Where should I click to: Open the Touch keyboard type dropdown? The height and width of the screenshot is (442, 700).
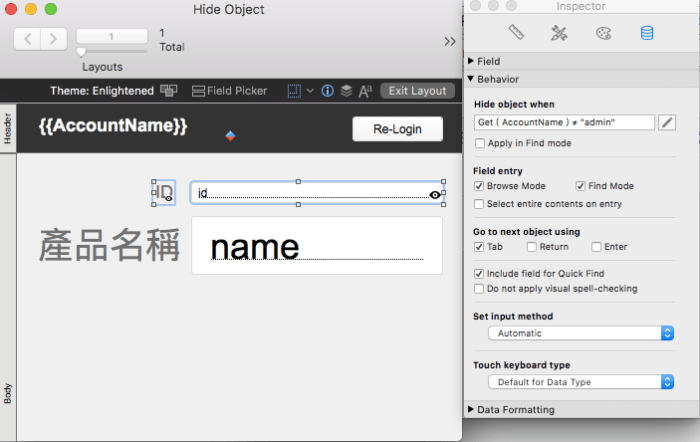[580, 382]
